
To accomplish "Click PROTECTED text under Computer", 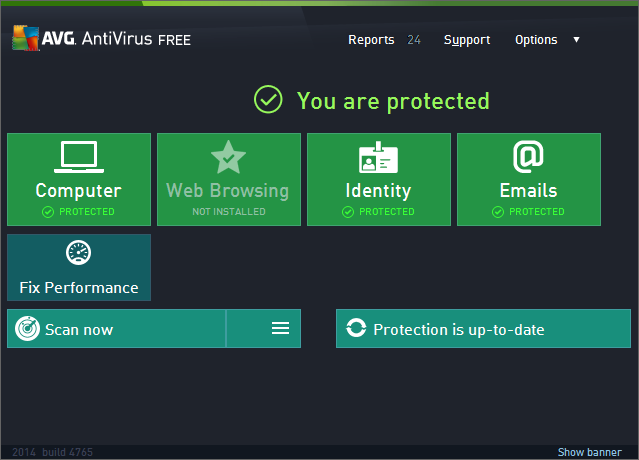I will pyautogui.click(x=87, y=212).
